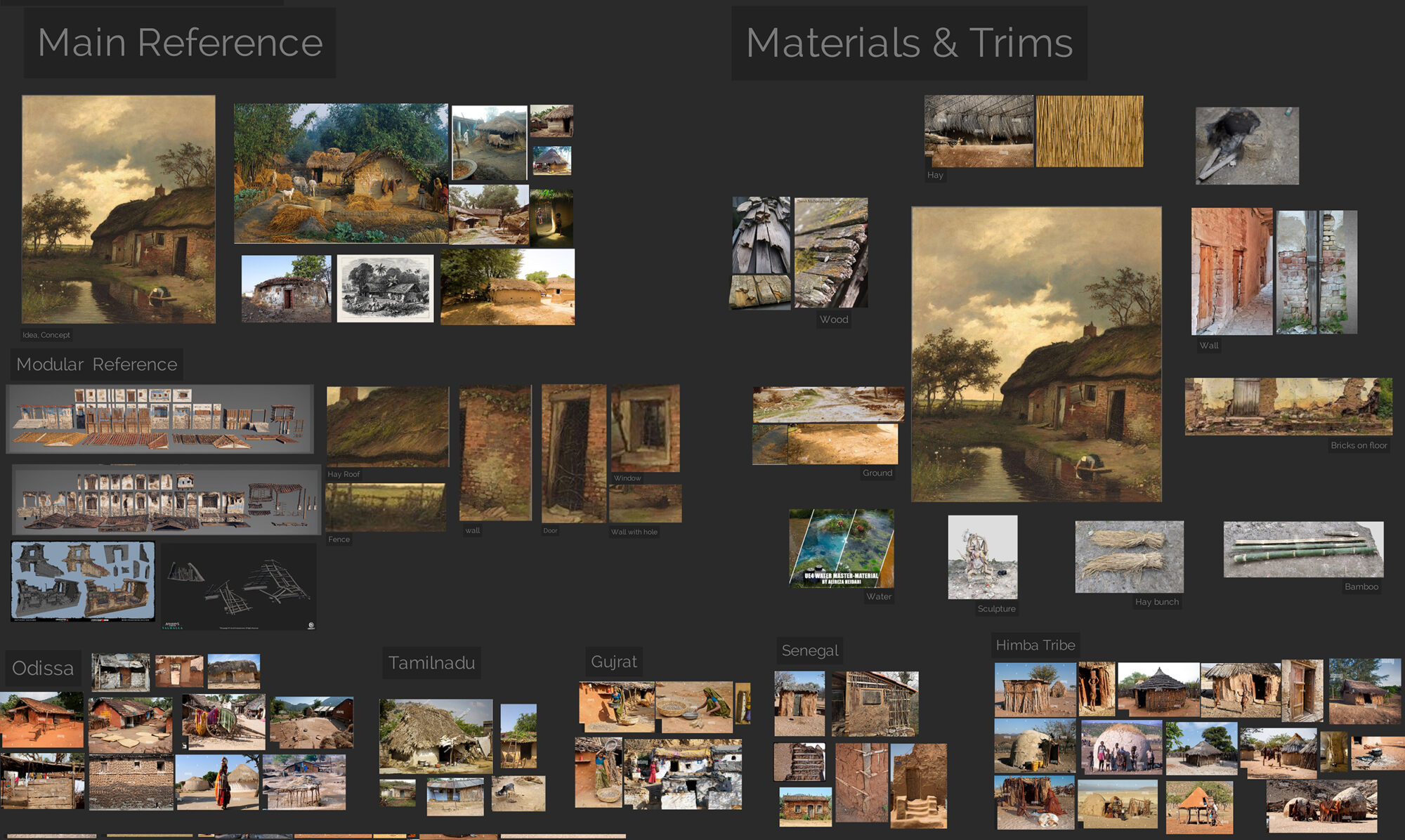Click the Main Reference title label
This screenshot has width=1405, height=840.
tap(180, 43)
